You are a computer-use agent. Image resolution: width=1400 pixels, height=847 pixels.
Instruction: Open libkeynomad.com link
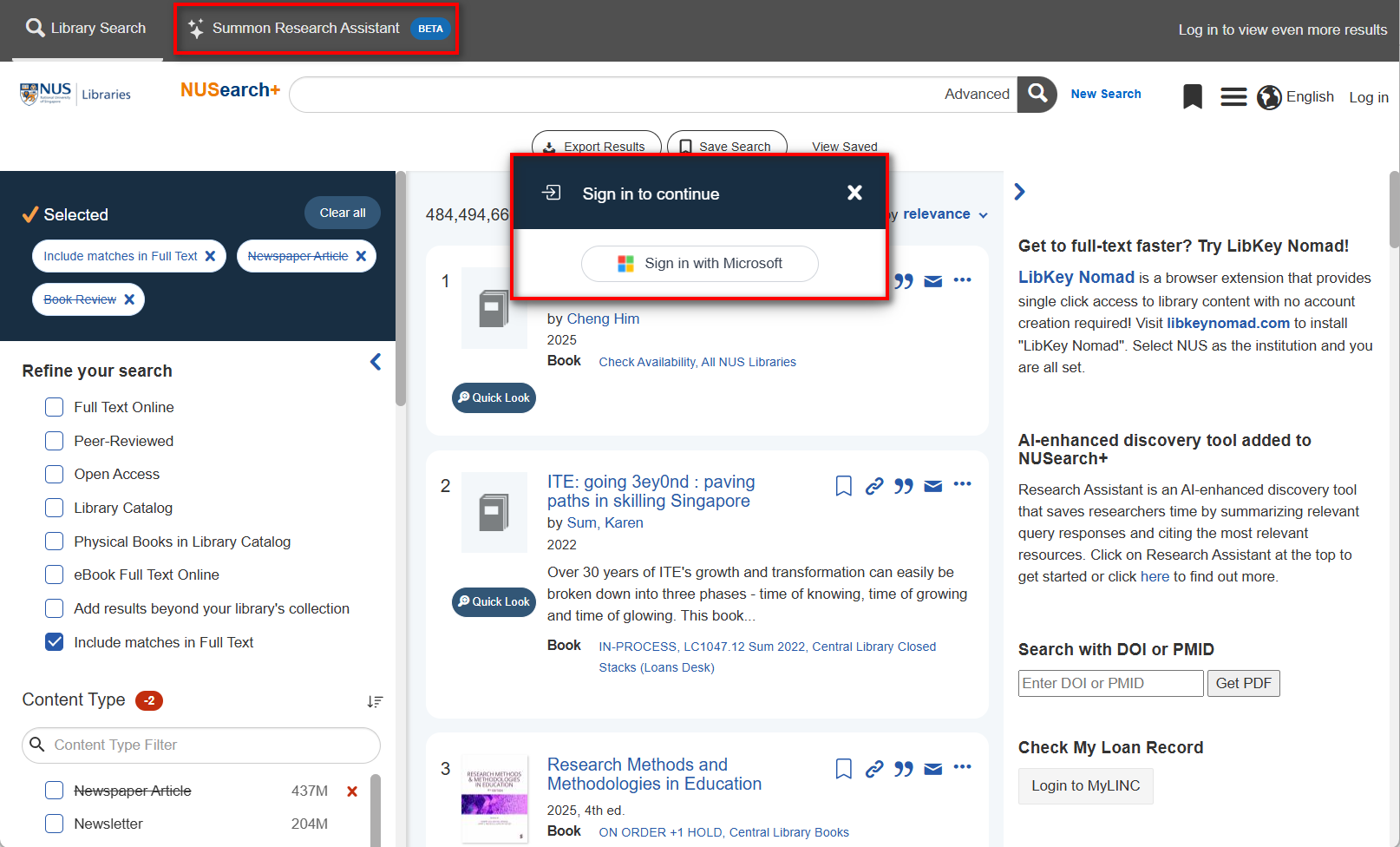[x=1228, y=323]
